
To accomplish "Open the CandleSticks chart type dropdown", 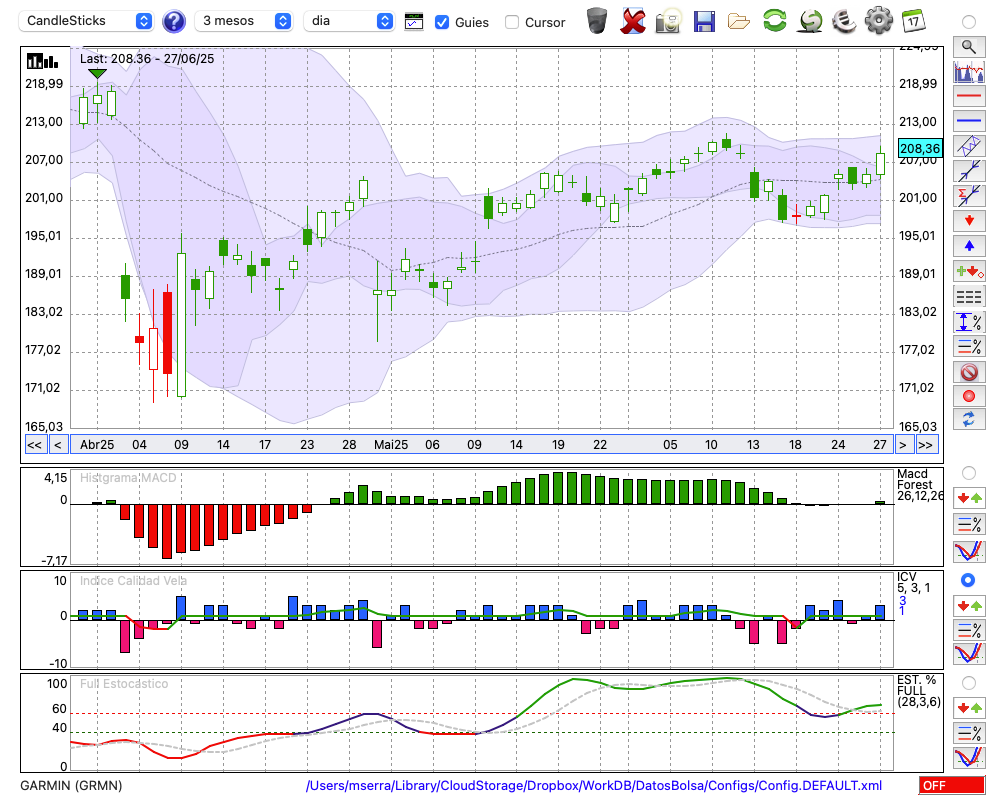I will pos(86,21).
